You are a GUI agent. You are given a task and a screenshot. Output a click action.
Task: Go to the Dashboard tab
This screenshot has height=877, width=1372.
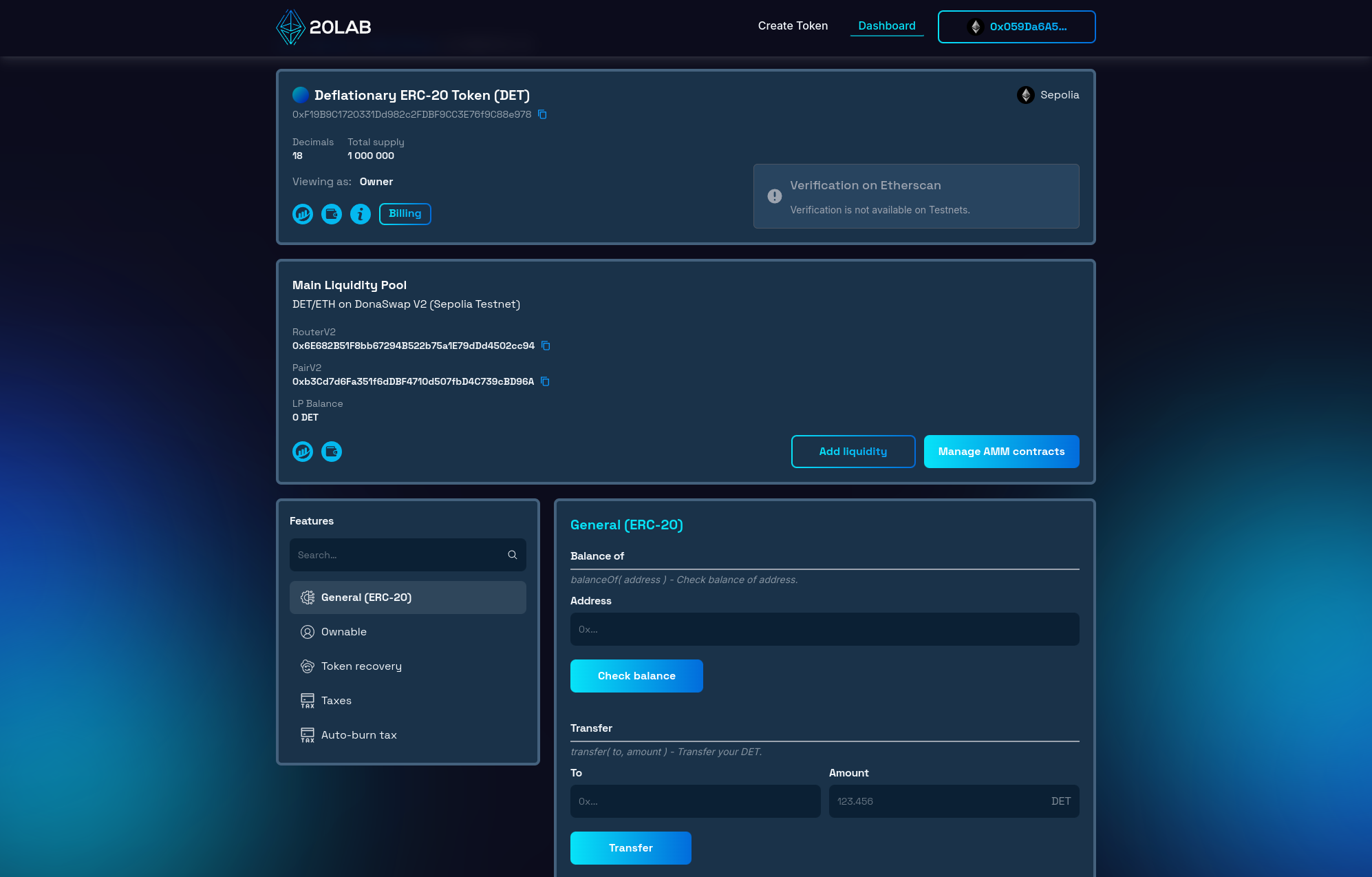[x=887, y=26]
